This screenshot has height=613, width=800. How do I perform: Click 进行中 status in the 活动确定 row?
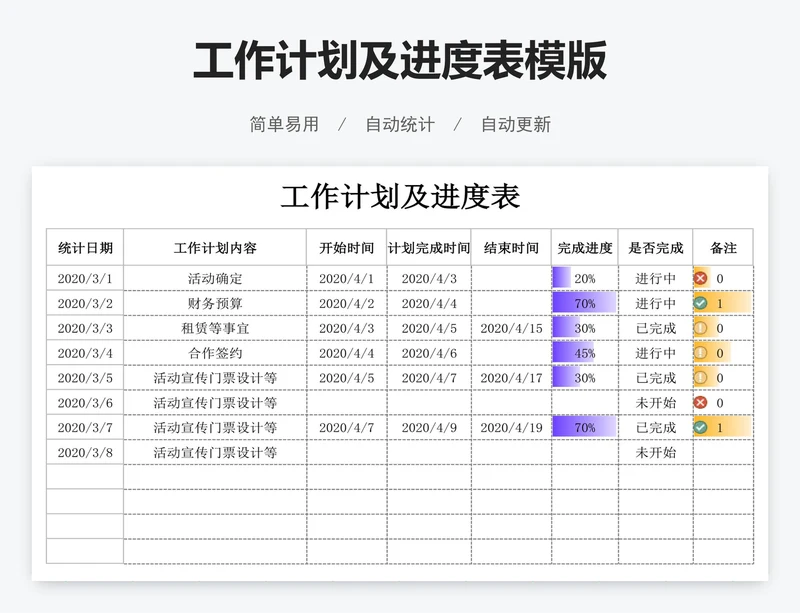tap(656, 278)
